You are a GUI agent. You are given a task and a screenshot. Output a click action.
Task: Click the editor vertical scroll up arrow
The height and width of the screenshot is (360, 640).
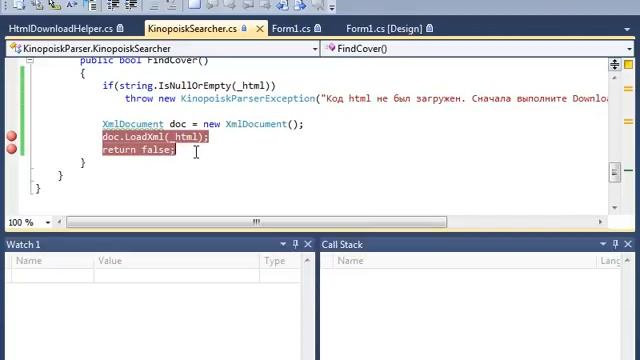point(614,78)
